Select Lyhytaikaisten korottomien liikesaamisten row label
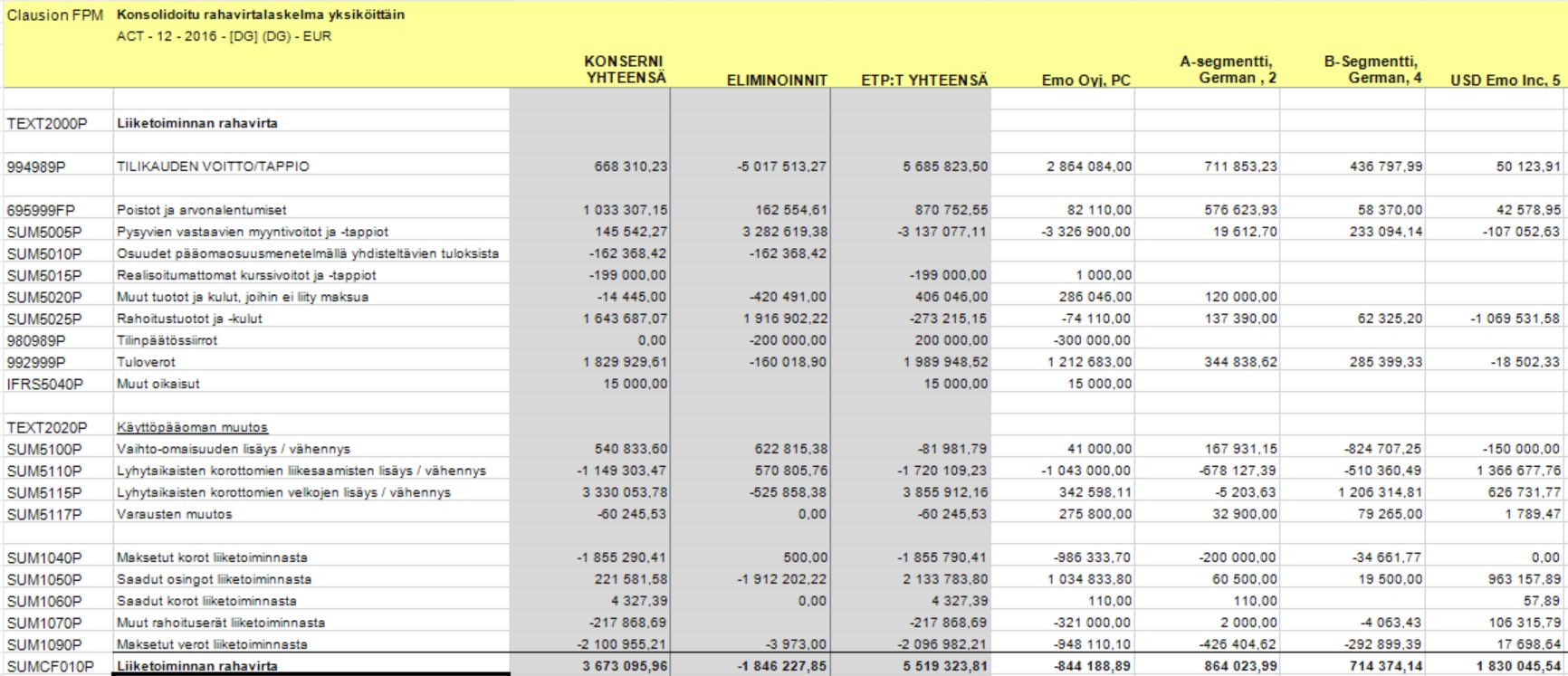The width and height of the screenshot is (1568, 676). [x=301, y=471]
